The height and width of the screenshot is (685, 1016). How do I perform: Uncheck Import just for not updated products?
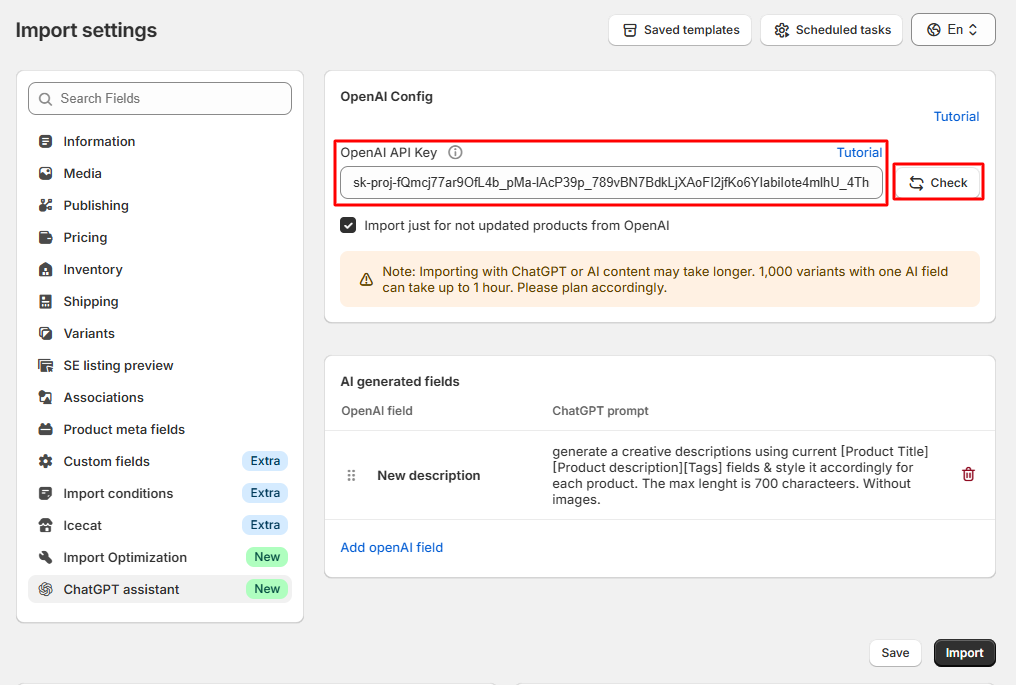[348, 226]
